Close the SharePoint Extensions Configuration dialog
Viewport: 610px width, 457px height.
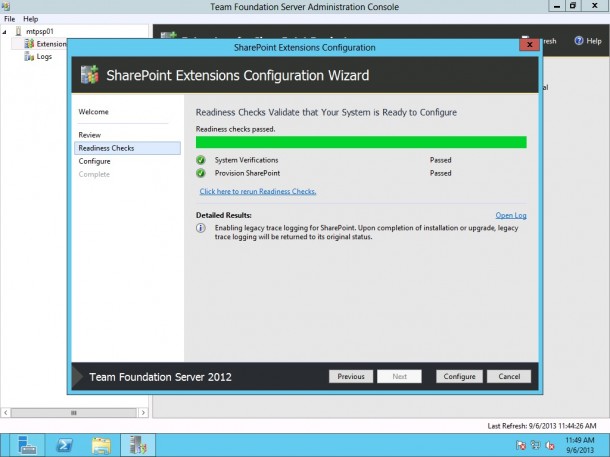(529, 45)
